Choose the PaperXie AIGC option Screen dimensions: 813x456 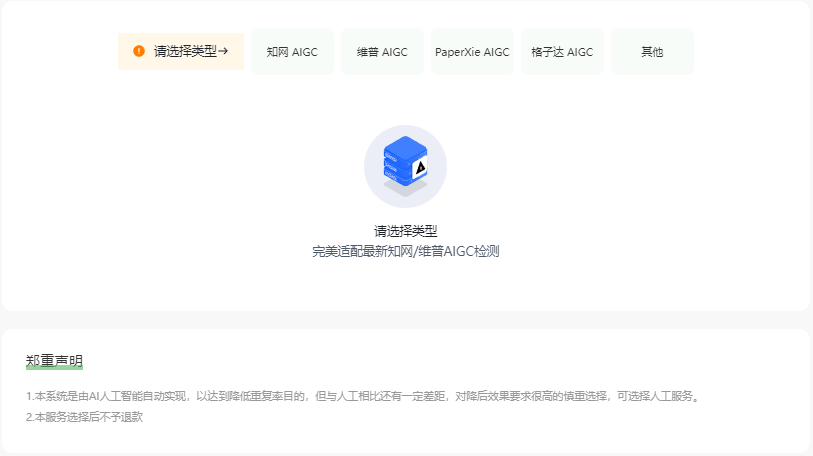(x=472, y=52)
